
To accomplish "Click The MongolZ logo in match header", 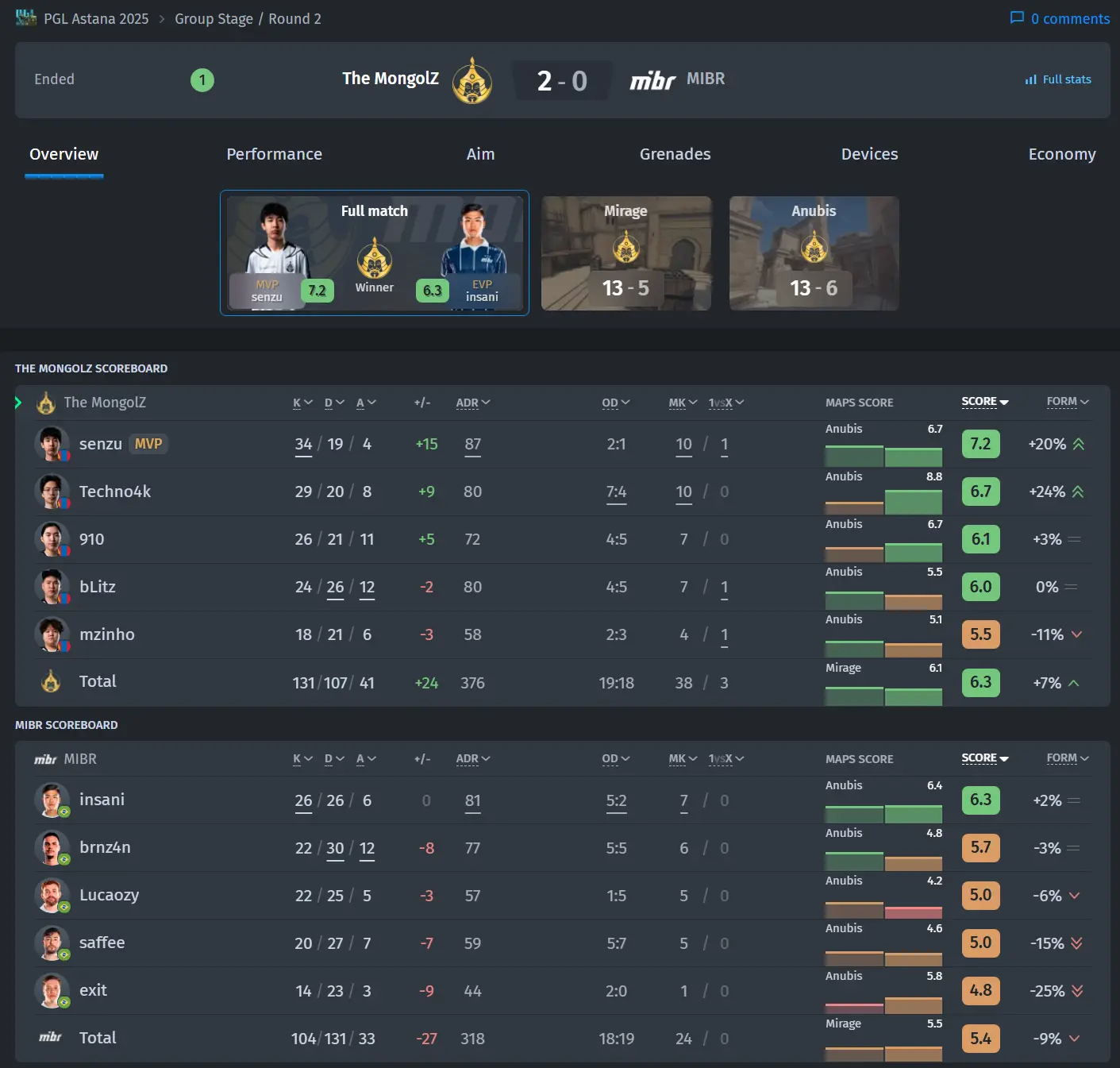I will pyautogui.click(x=472, y=80).
